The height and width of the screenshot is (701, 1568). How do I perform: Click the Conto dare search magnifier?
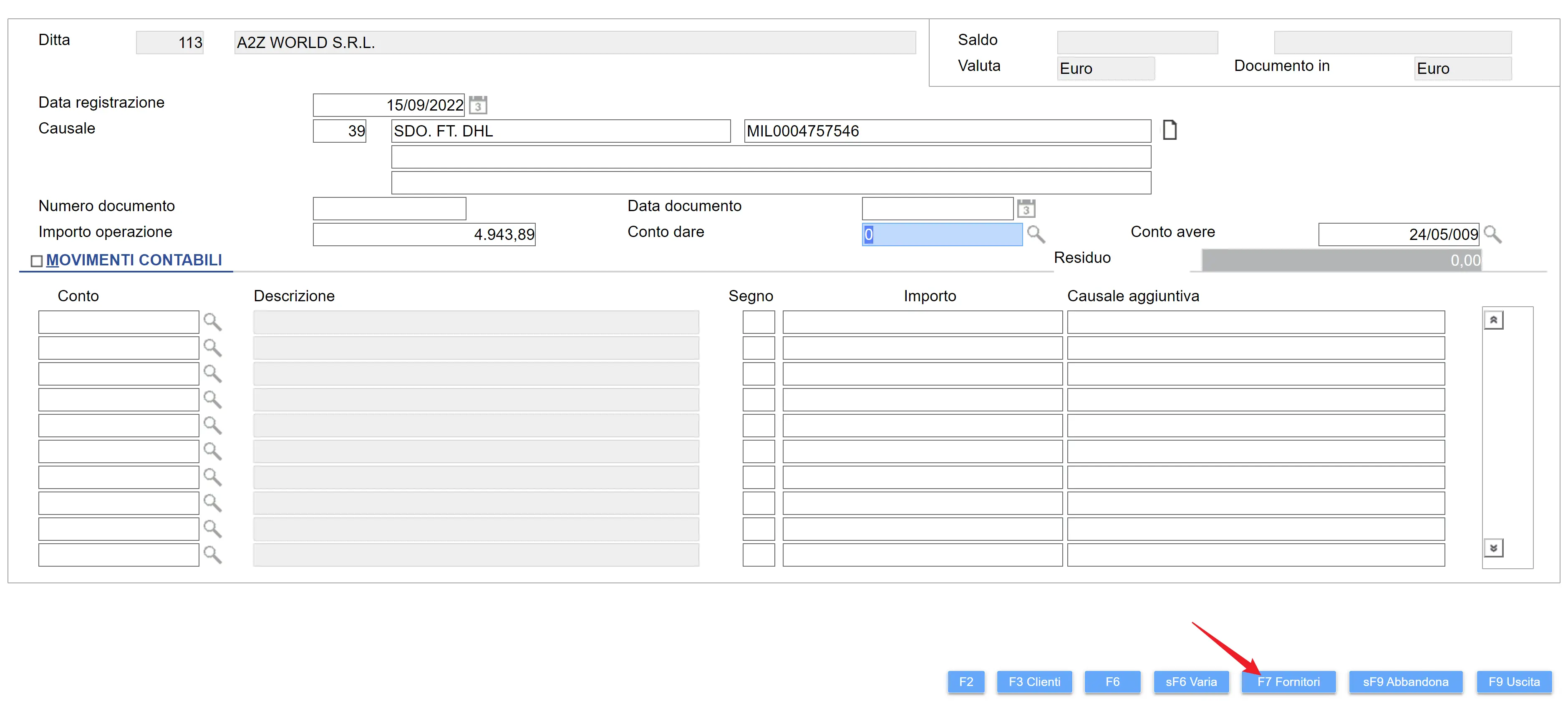(x=1036, y=234)
